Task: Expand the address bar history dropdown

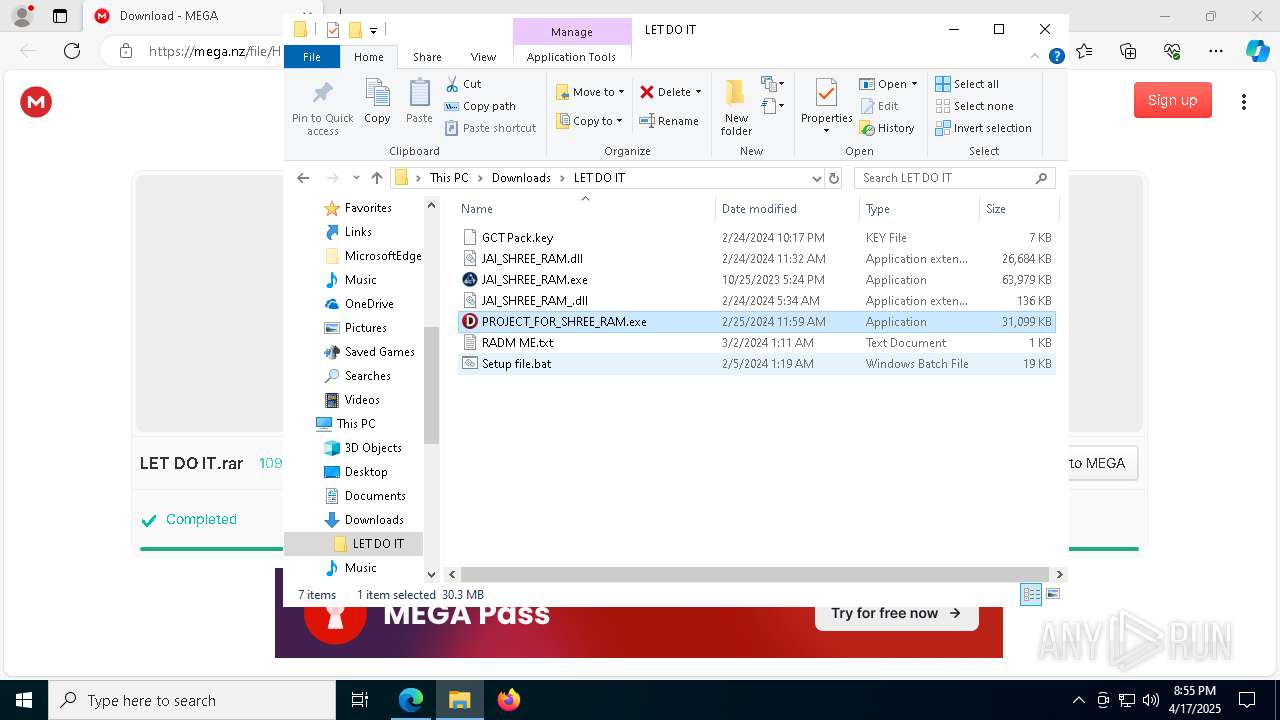Action: point(816,178)
